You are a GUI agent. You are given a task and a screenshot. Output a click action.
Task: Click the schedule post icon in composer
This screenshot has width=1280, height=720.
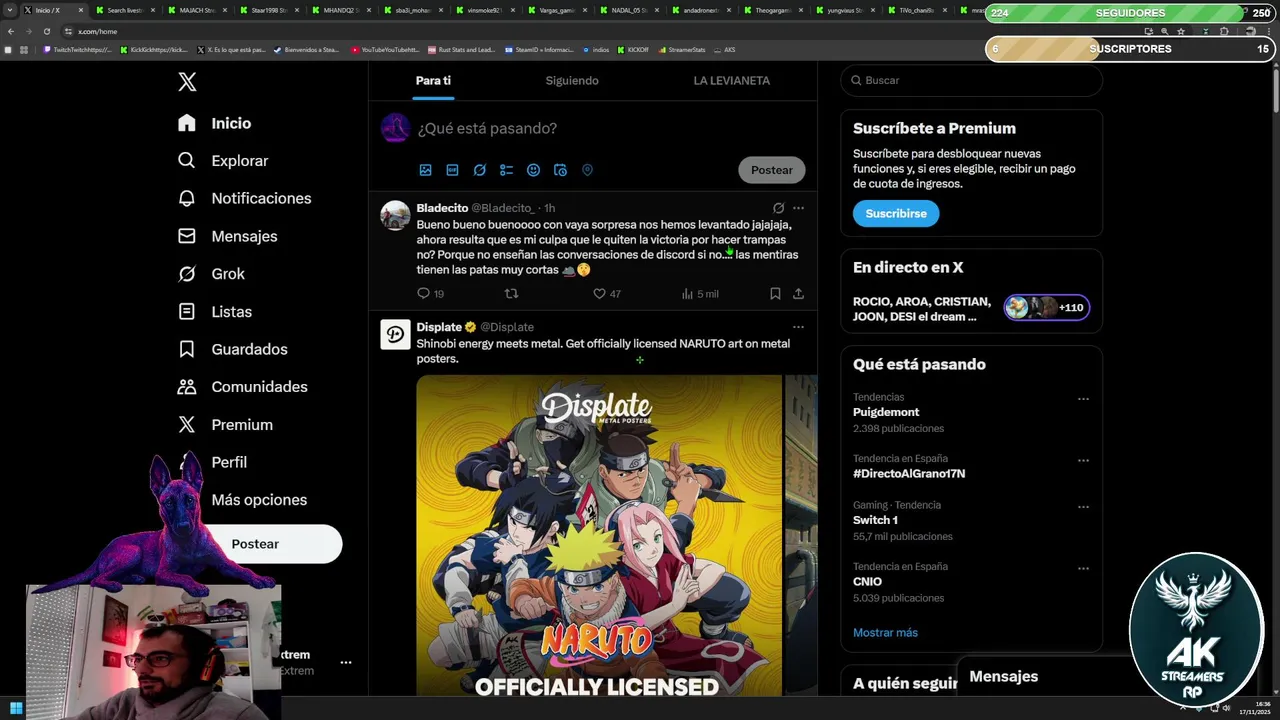pyautogui.click(x=560, y=170)
